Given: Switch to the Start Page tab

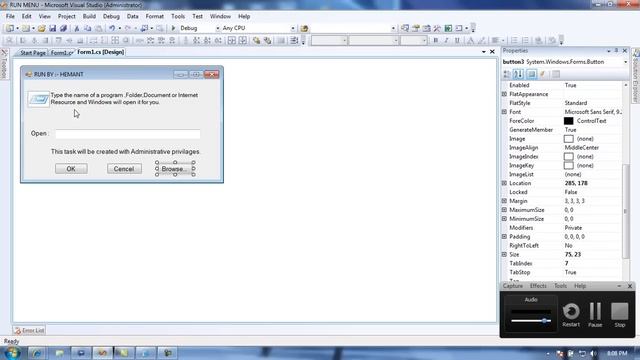Looking at the screenshot, I should (x=33, y=53).
